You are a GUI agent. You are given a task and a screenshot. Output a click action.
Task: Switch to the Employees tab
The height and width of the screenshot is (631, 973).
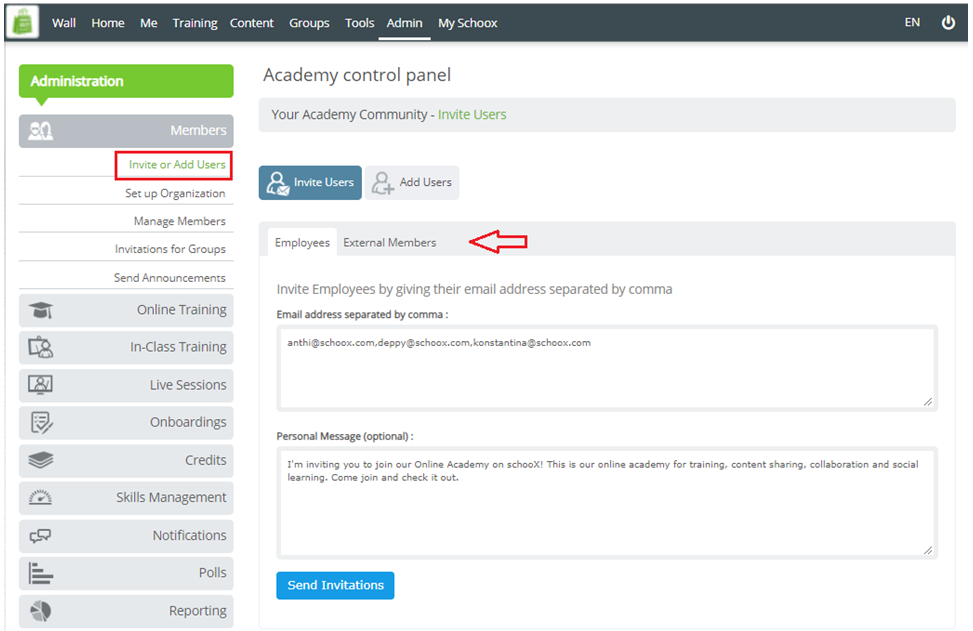pos(302,243)
